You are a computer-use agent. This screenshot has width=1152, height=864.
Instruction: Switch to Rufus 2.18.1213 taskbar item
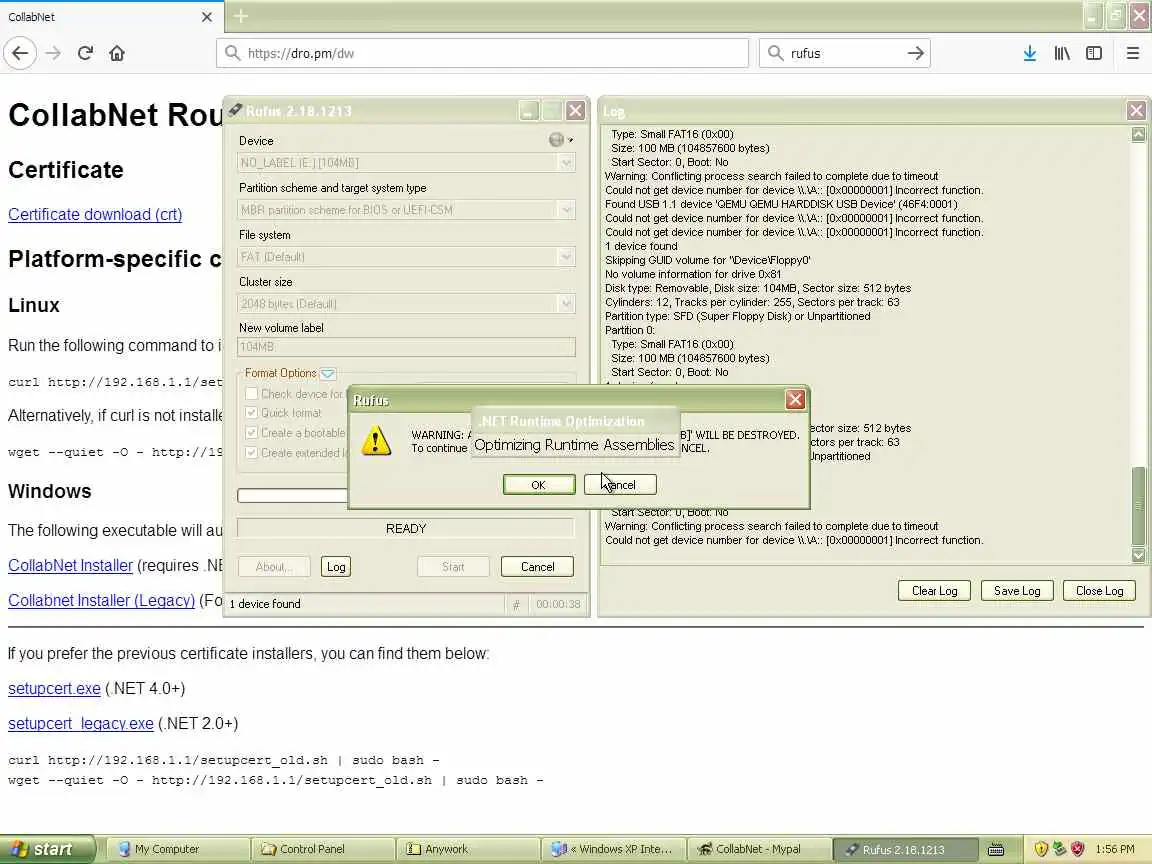pyautogui.click(x=904, y=849)
